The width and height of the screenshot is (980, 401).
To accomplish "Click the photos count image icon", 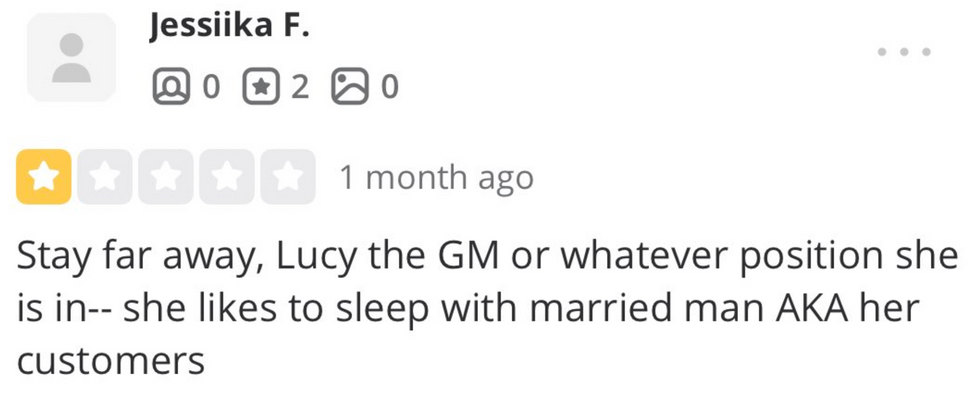I will pyautogui.click(x=349, y=88).
